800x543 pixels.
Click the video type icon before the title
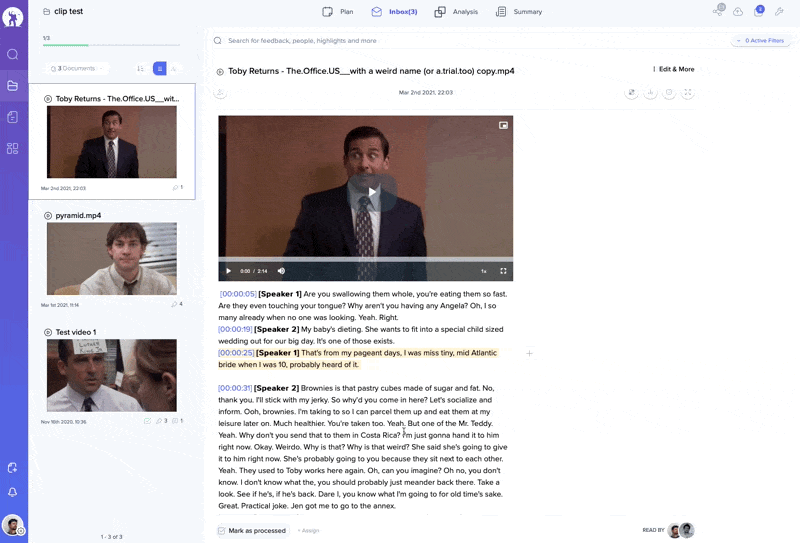click(x=220, y=72)
